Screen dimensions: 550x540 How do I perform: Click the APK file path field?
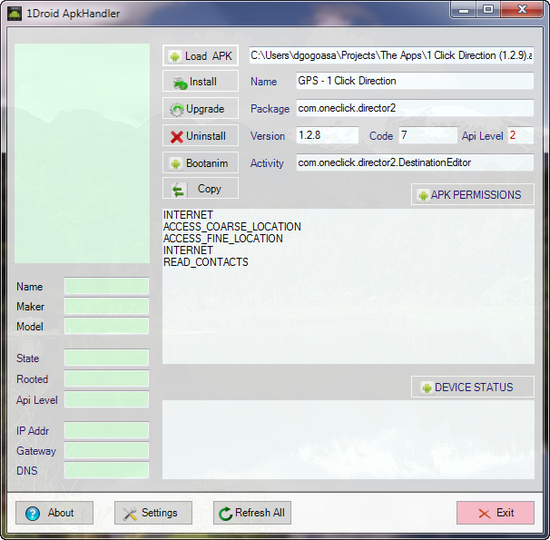[391, 55]
